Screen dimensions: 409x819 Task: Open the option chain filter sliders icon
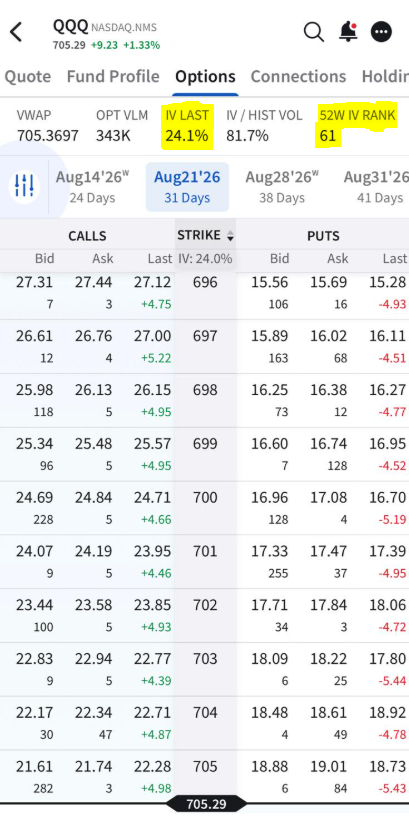point(24,186)
